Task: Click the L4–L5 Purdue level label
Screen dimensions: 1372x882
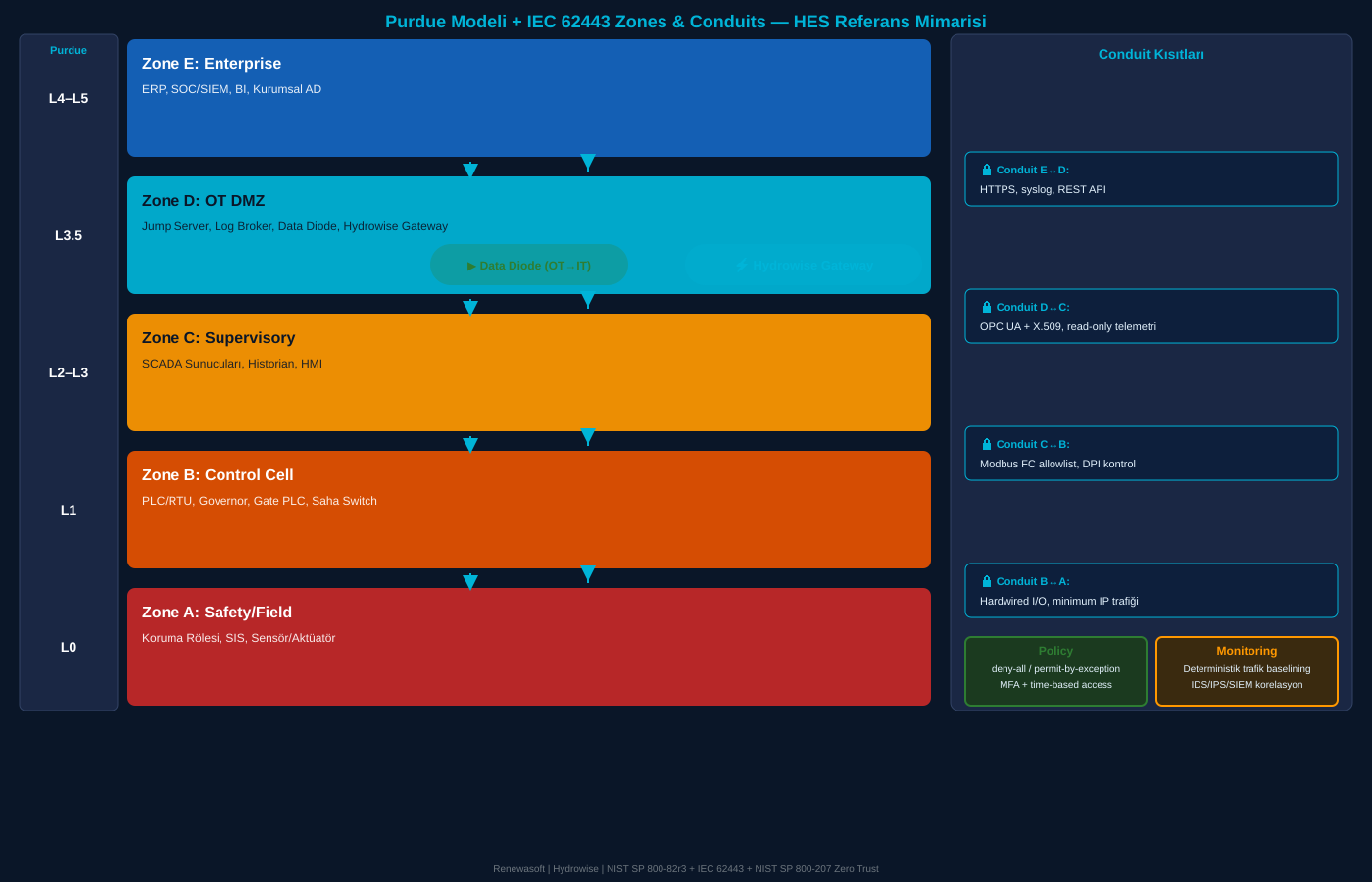Action: [69, 98]
